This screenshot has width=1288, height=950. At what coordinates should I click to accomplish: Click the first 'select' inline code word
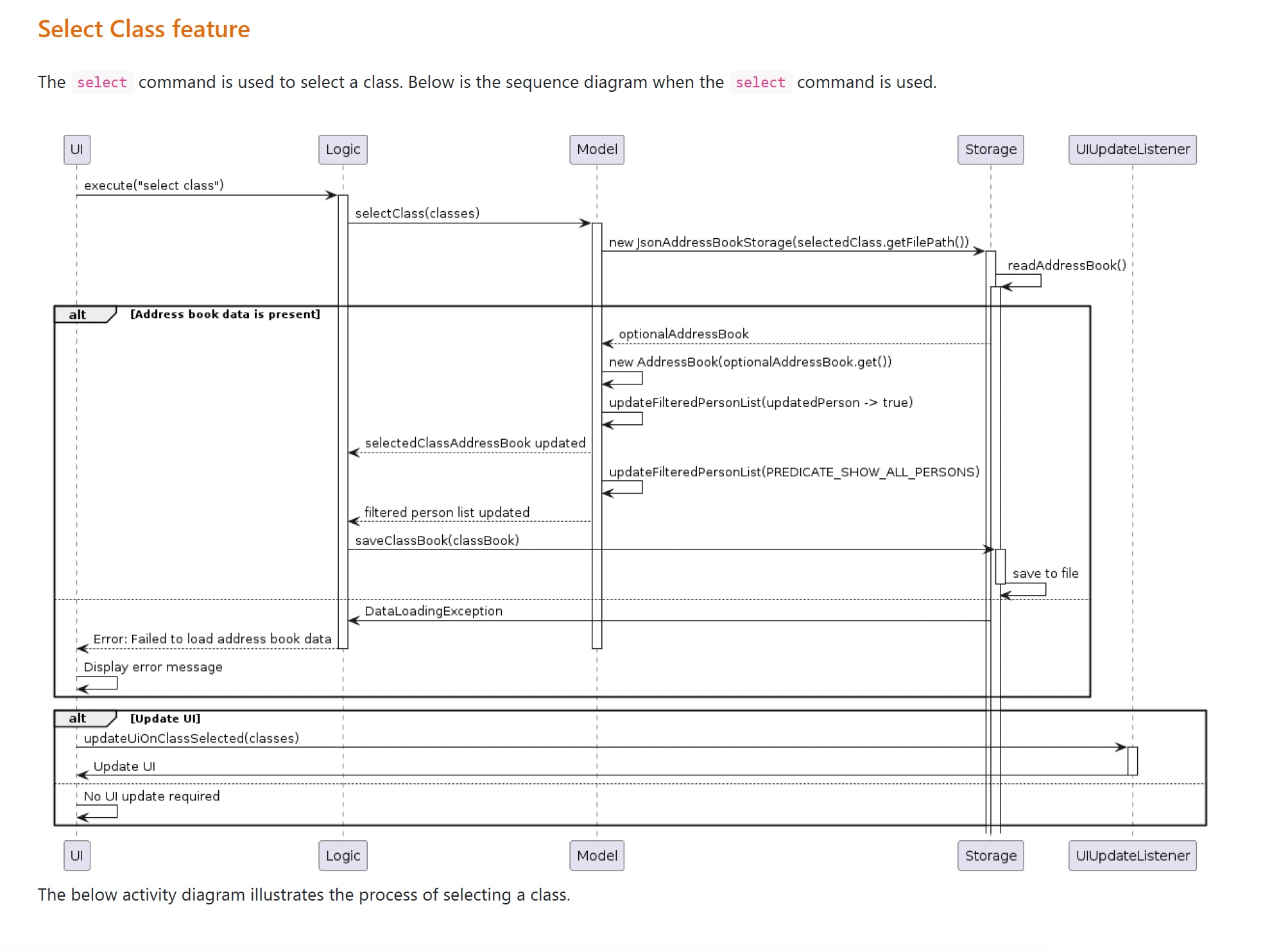(102, 83)
